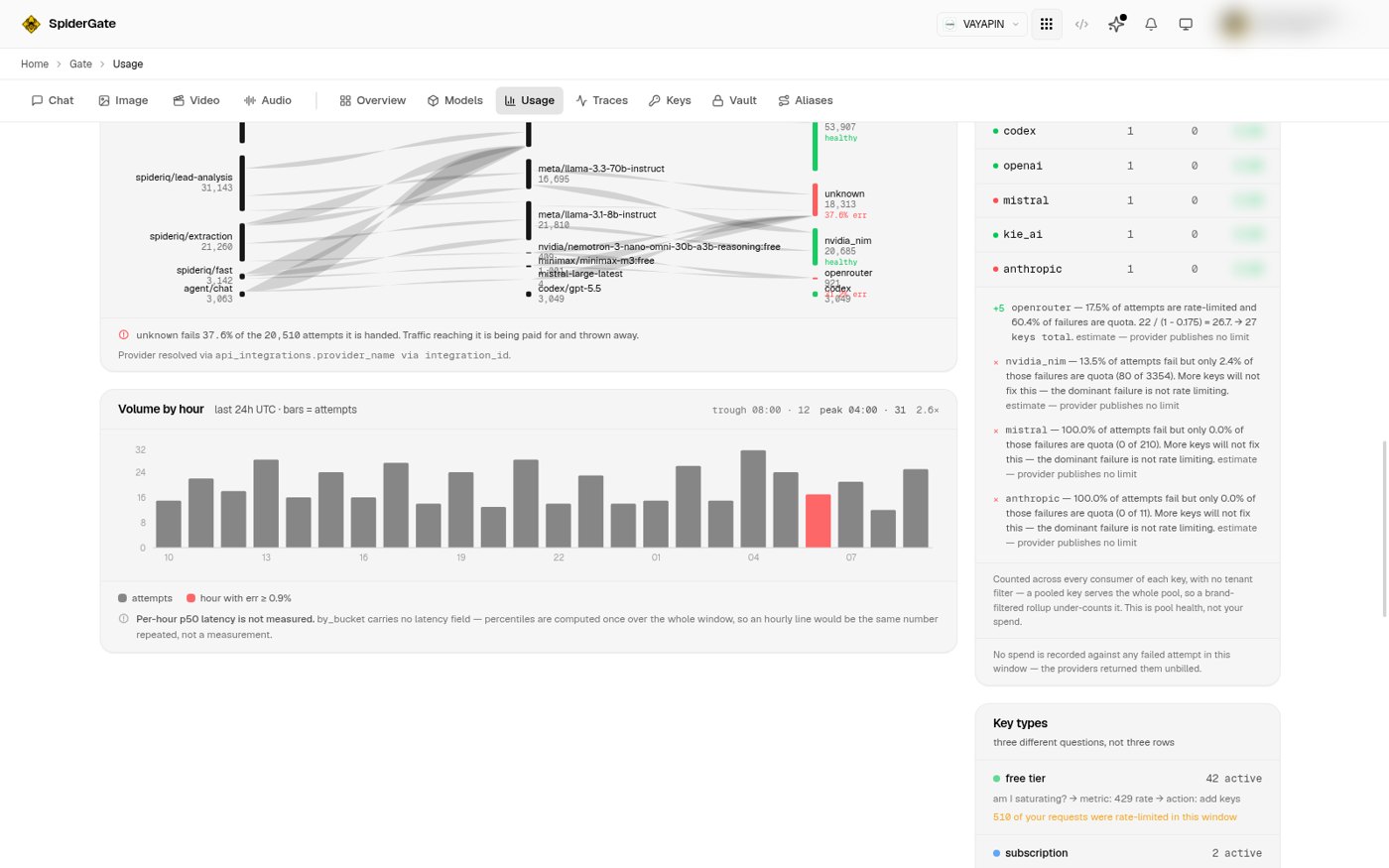Switch to the Video tab
The height and width of the screenshot is (868, 1389).
196,100
